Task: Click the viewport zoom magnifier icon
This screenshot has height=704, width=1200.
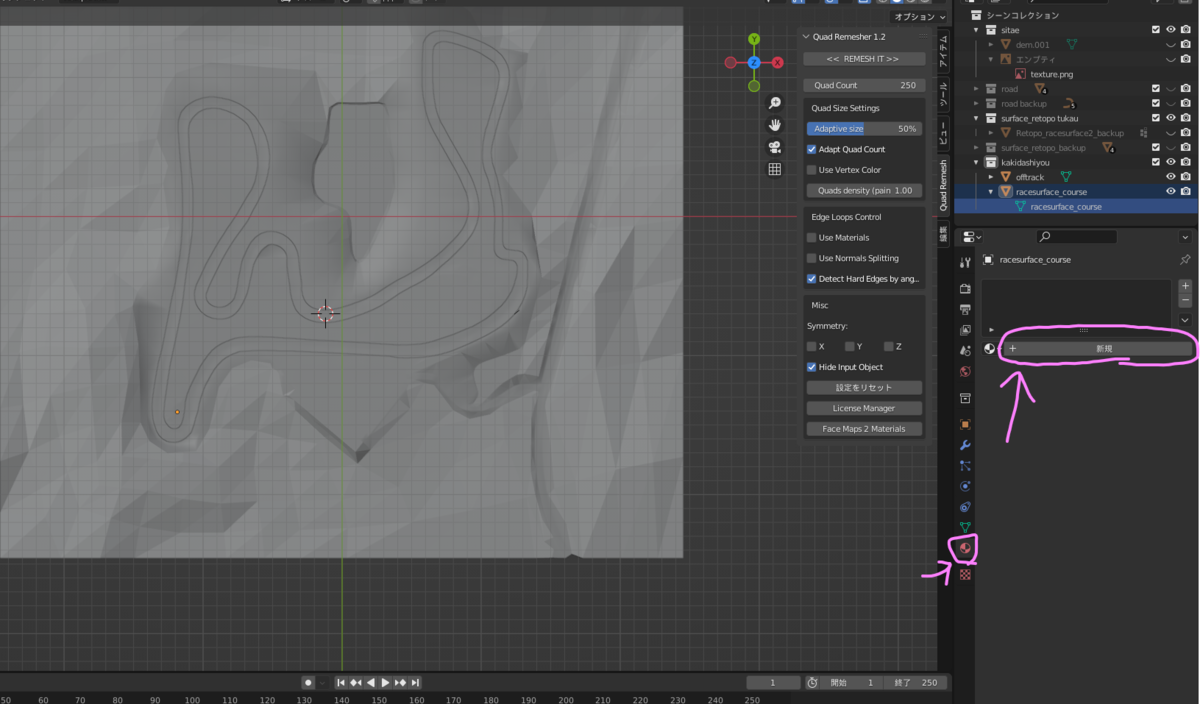Action: tap(774, 104)
